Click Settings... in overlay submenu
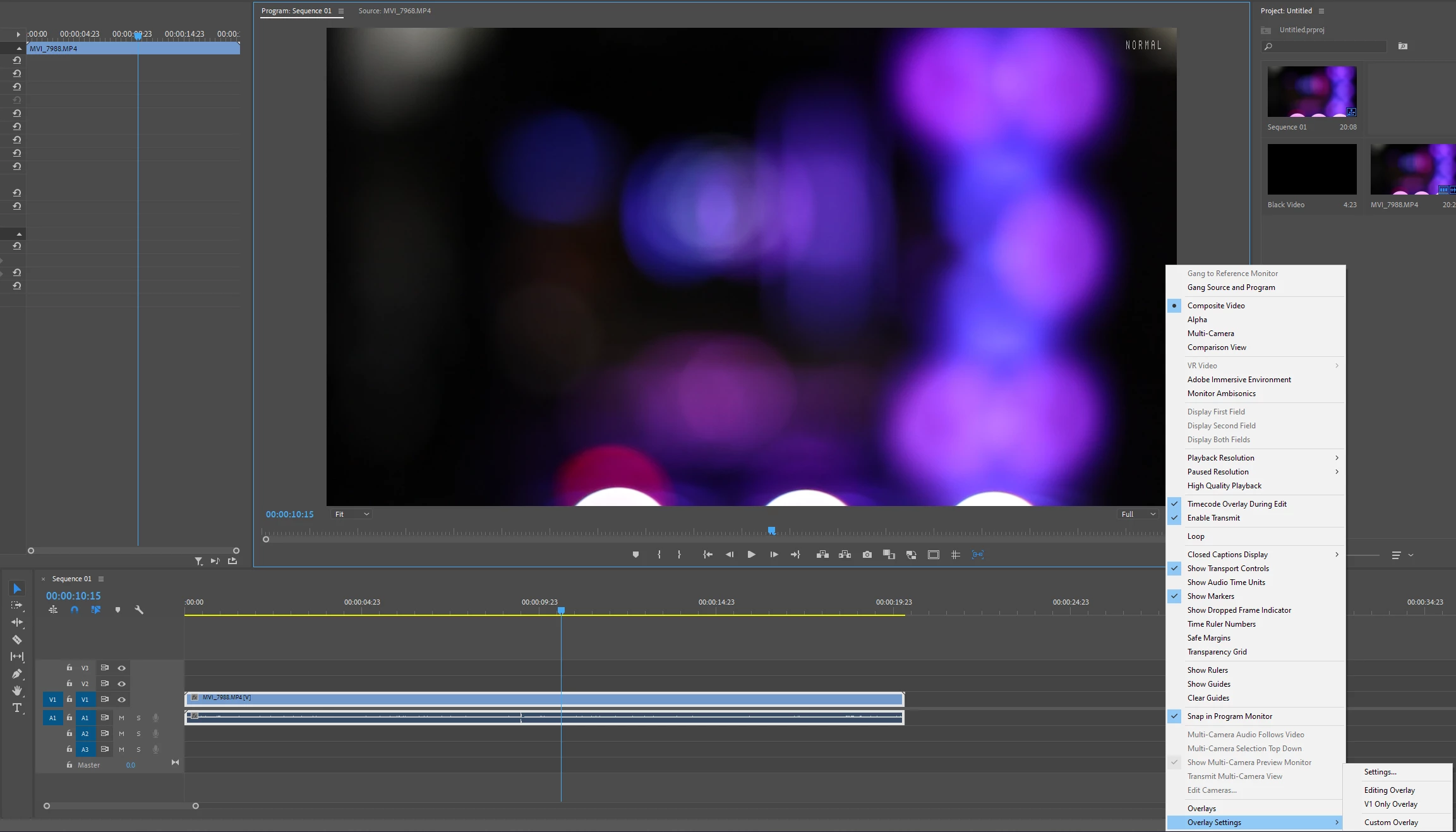Screen dimensions: 1456x832 pyautogui.click(x=1380, y=772)
